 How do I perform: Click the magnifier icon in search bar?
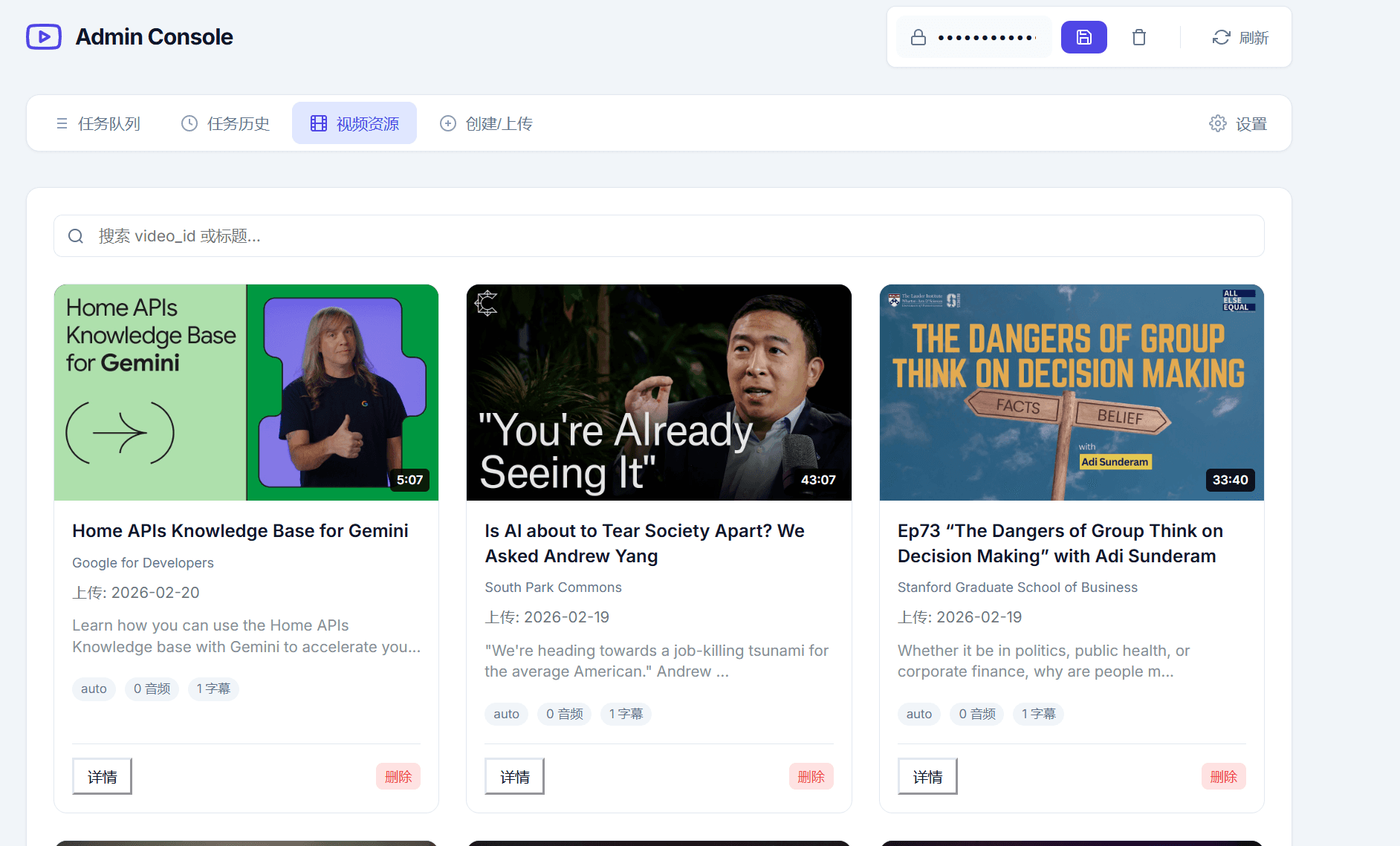point(76,236)
